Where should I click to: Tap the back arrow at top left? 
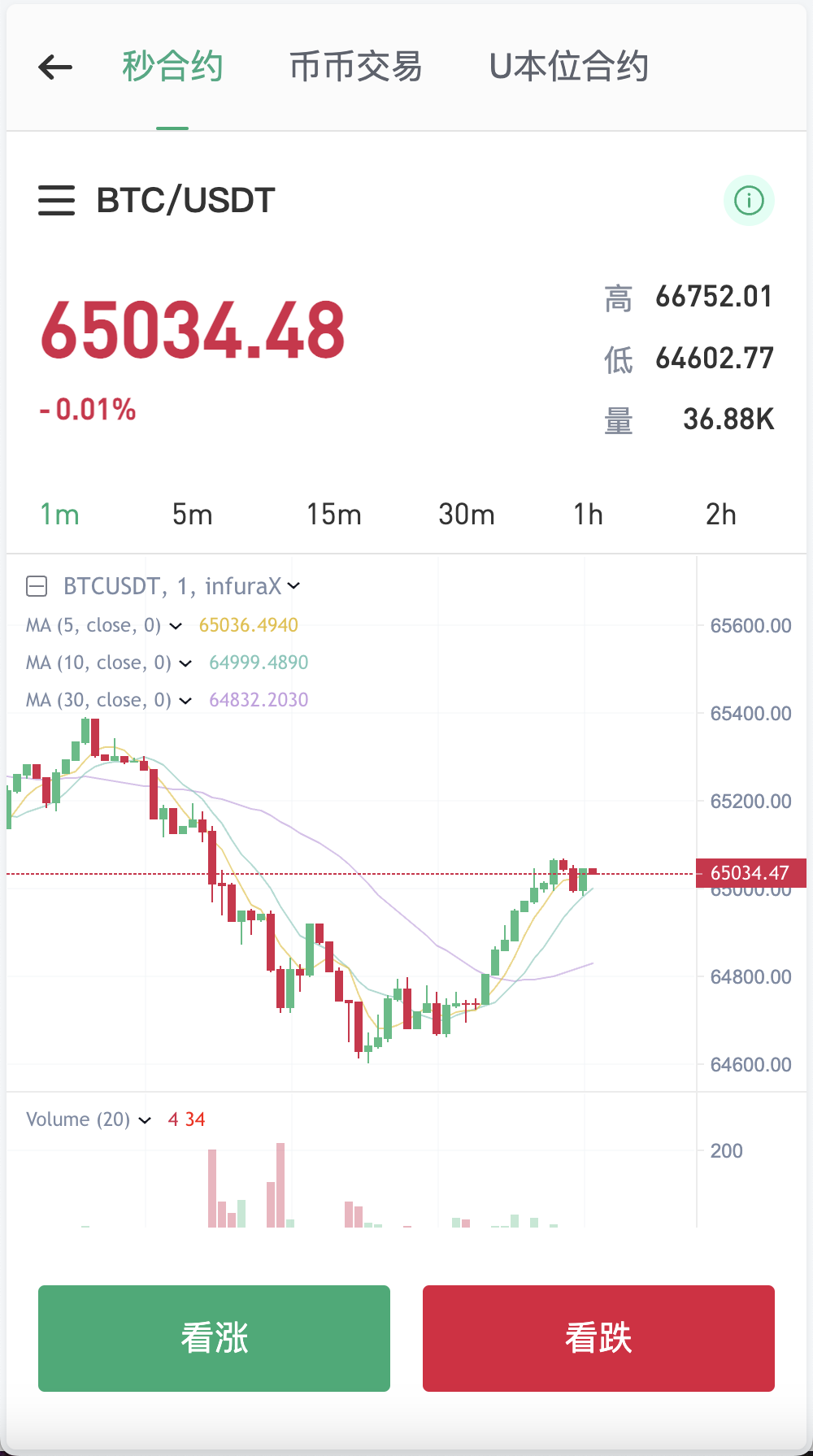pos(54,67)
